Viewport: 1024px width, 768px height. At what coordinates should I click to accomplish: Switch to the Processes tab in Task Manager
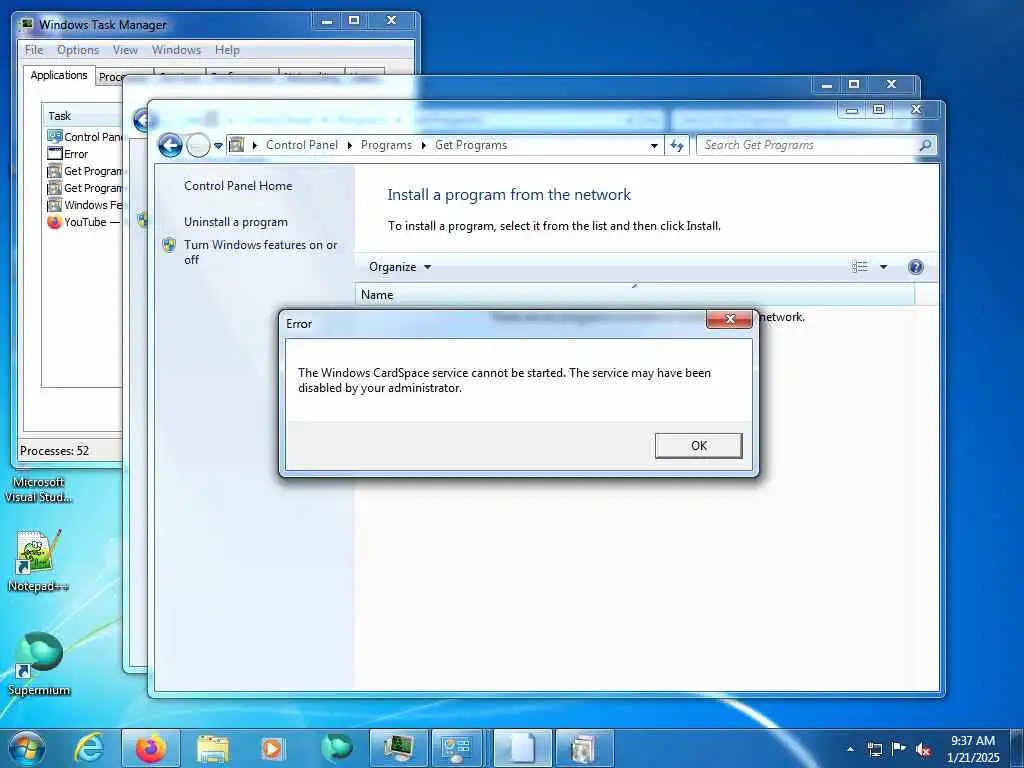(110, 77)
